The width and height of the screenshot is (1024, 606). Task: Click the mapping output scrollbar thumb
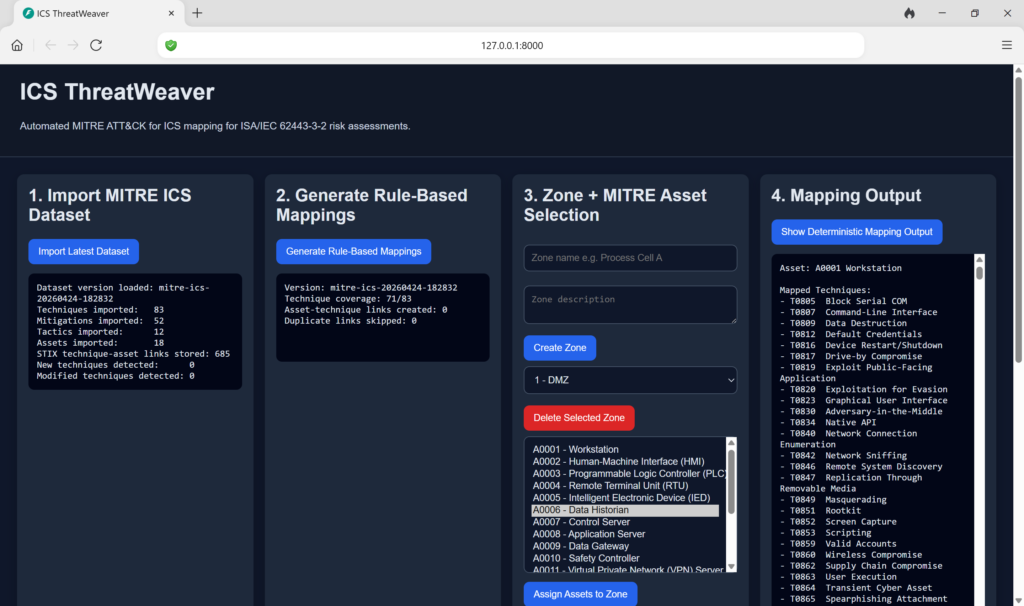pyautogui.click(x=979, y=273)
